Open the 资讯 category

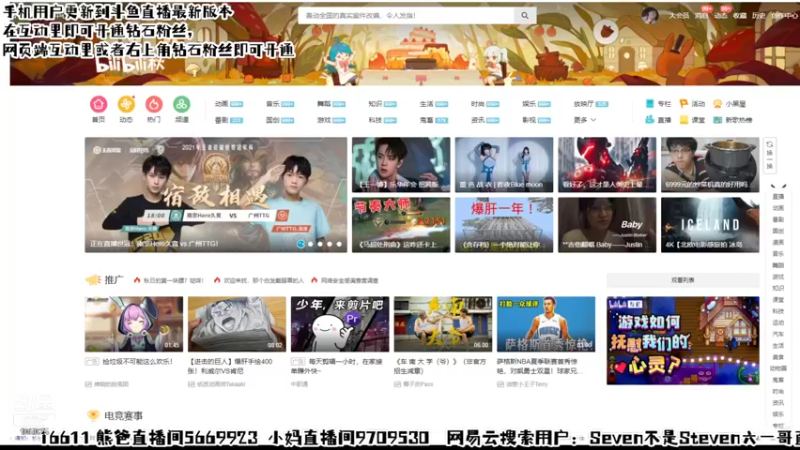tap(478, 120)
